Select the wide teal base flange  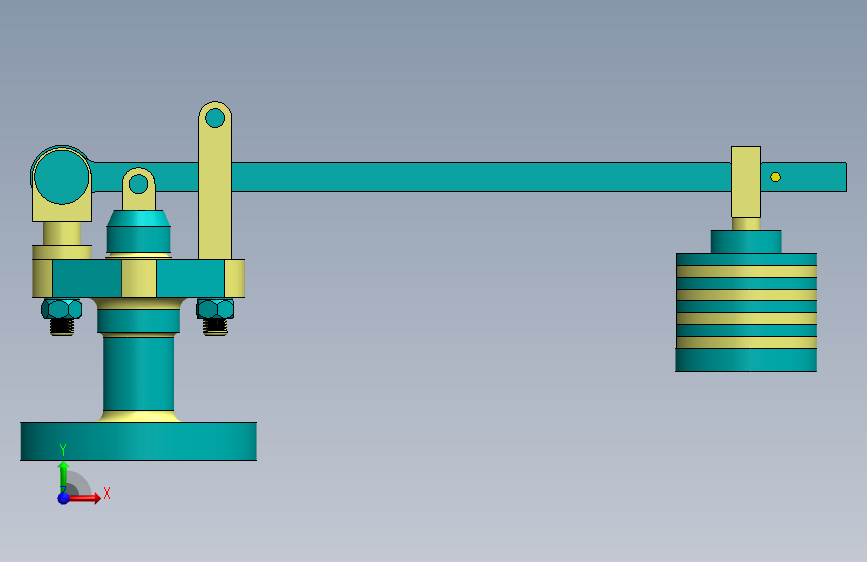138,441
